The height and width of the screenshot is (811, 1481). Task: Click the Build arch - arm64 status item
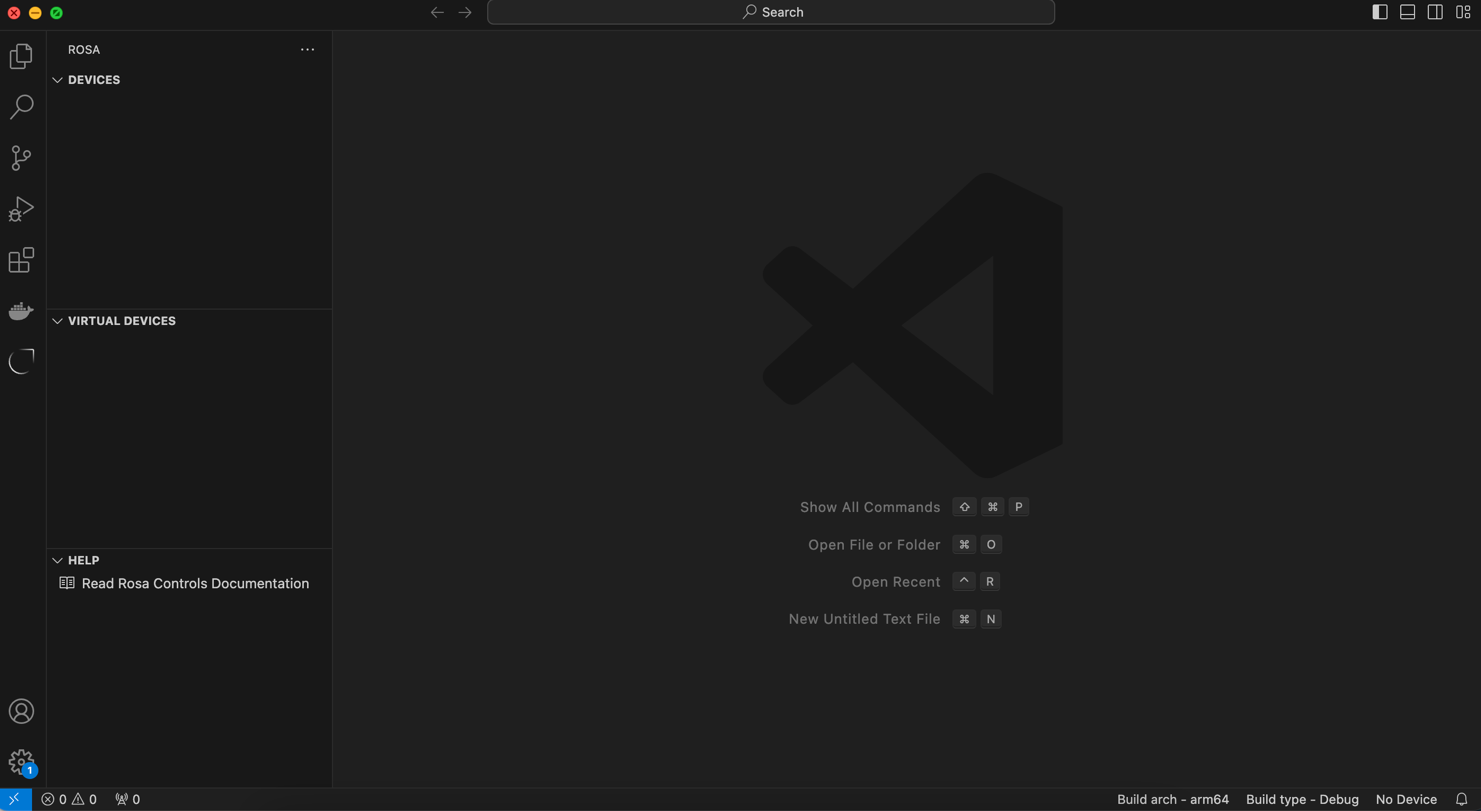coord(1172,799)
